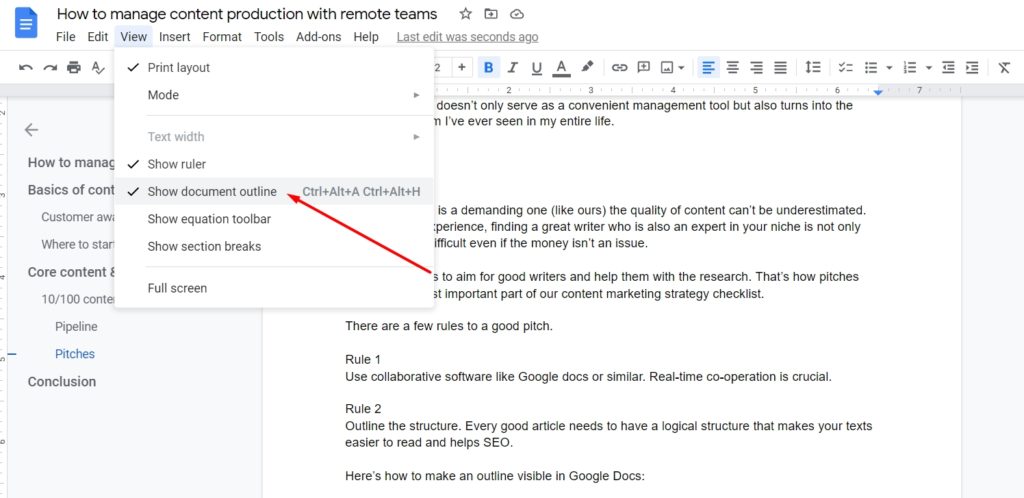Open line spacing options

812,67
